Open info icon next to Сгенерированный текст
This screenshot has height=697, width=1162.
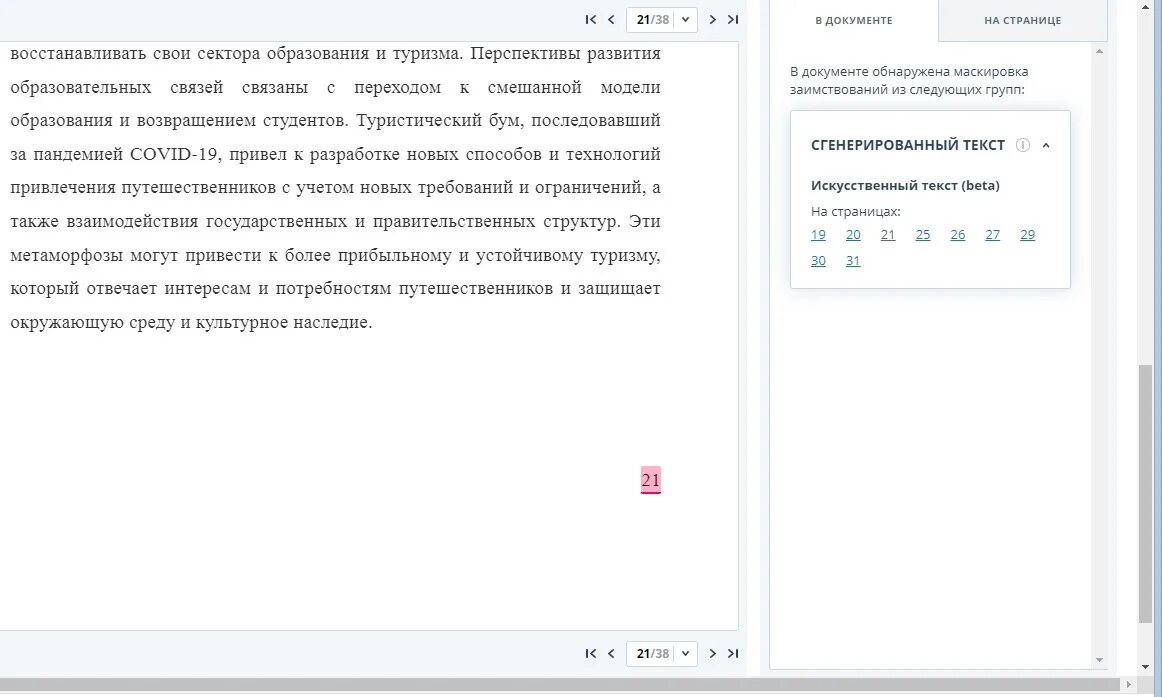pyautogui.click(x=1023, y=145)
